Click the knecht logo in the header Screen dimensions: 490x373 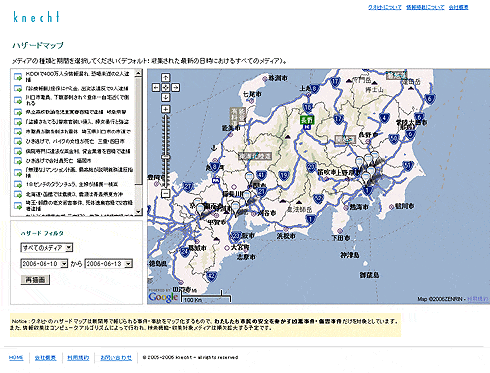(36, 17)
